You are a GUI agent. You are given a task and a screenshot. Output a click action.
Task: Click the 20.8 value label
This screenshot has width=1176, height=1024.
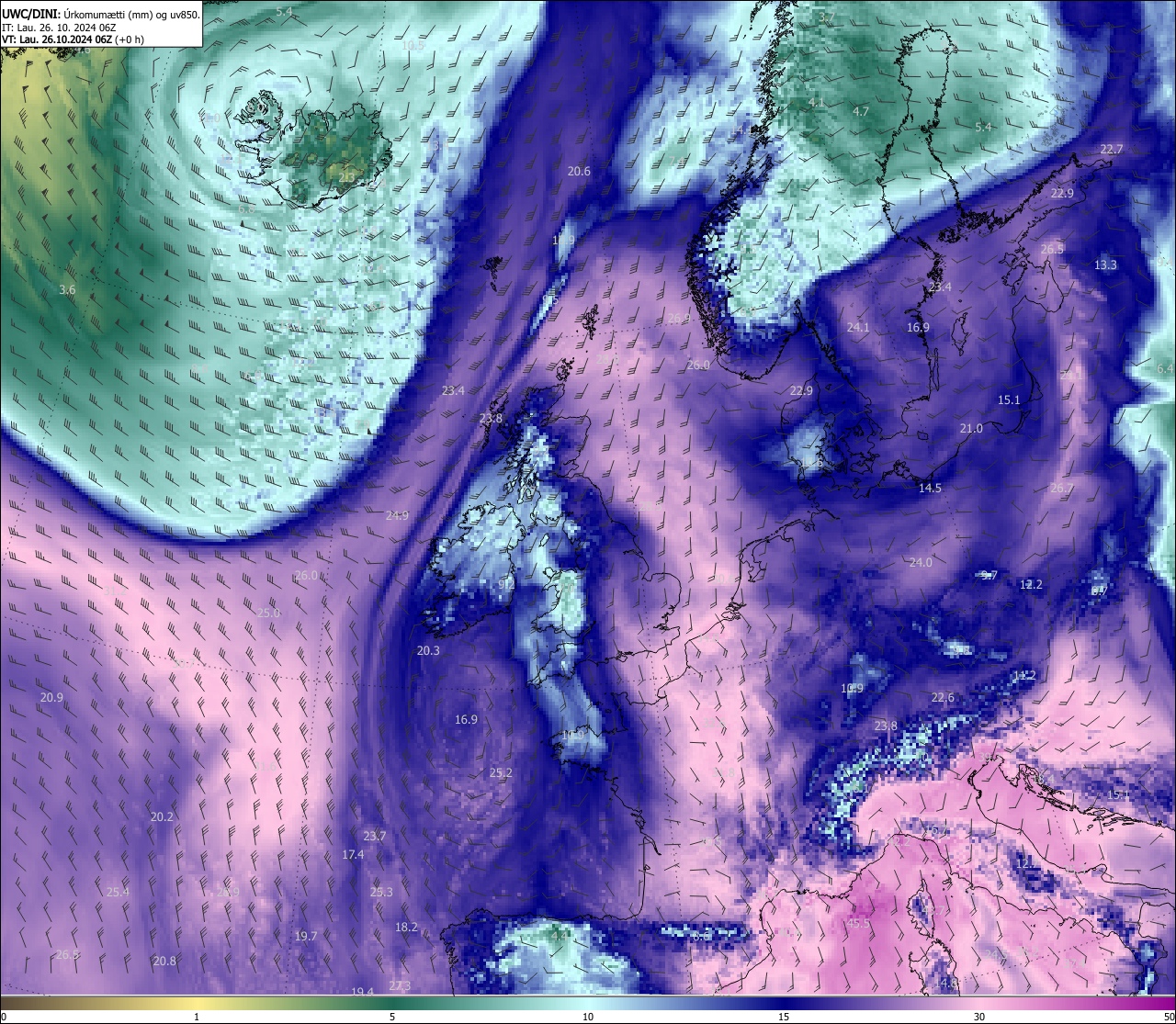(x=164, y=962)
